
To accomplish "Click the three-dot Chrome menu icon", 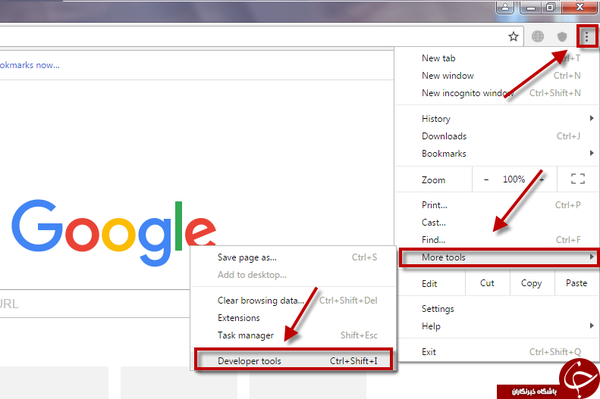I will tap(587, 37).
